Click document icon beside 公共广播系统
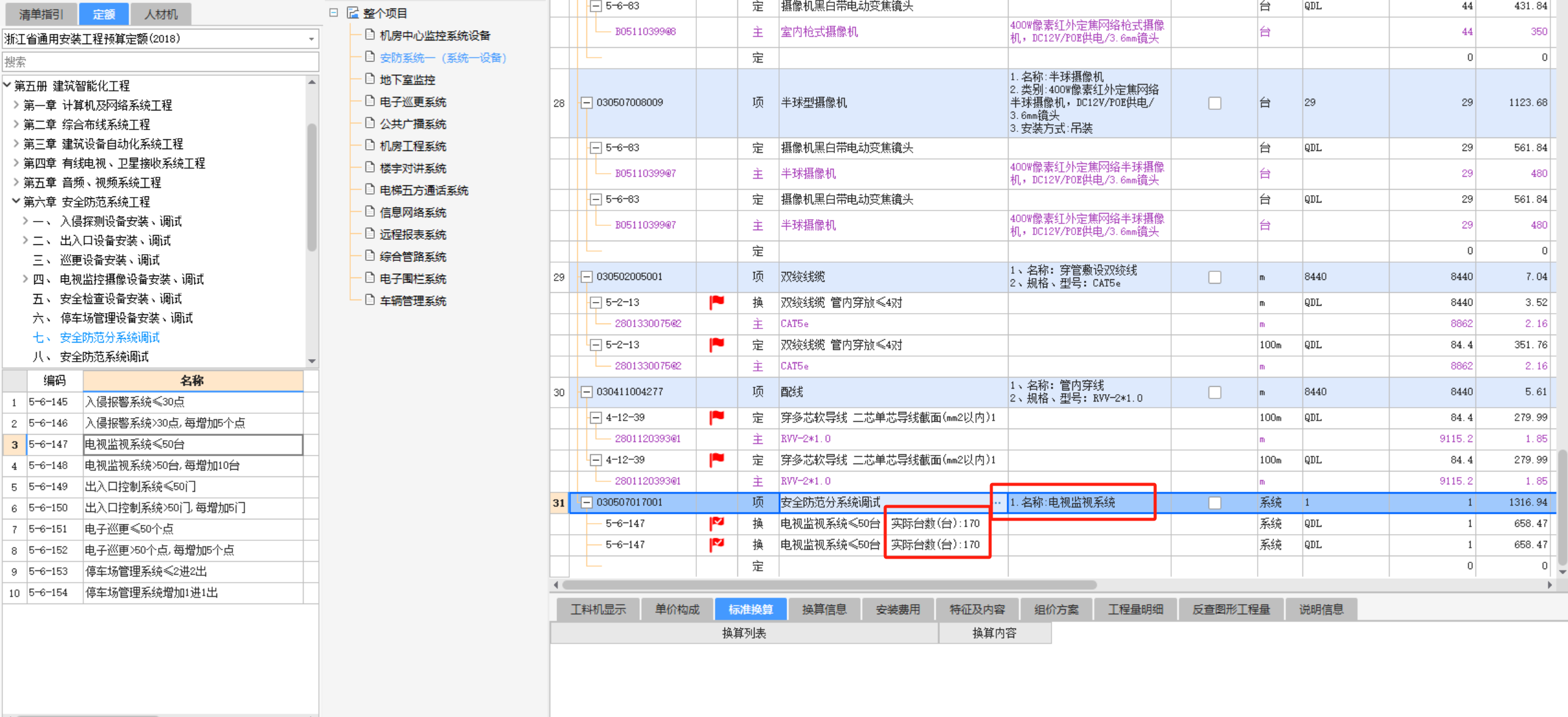Viewport: 1568px width, 717px height. [370, 123]
